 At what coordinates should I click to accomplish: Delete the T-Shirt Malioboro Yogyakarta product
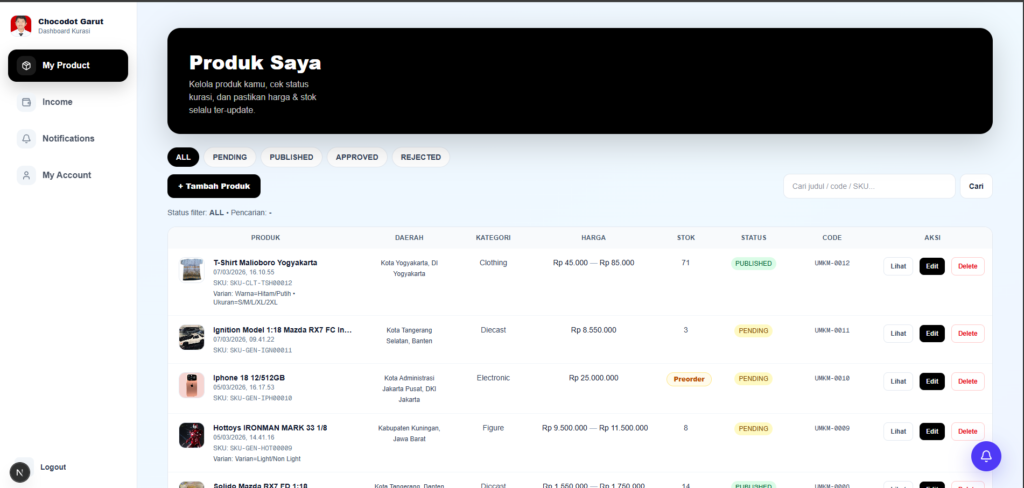point(967,266)
